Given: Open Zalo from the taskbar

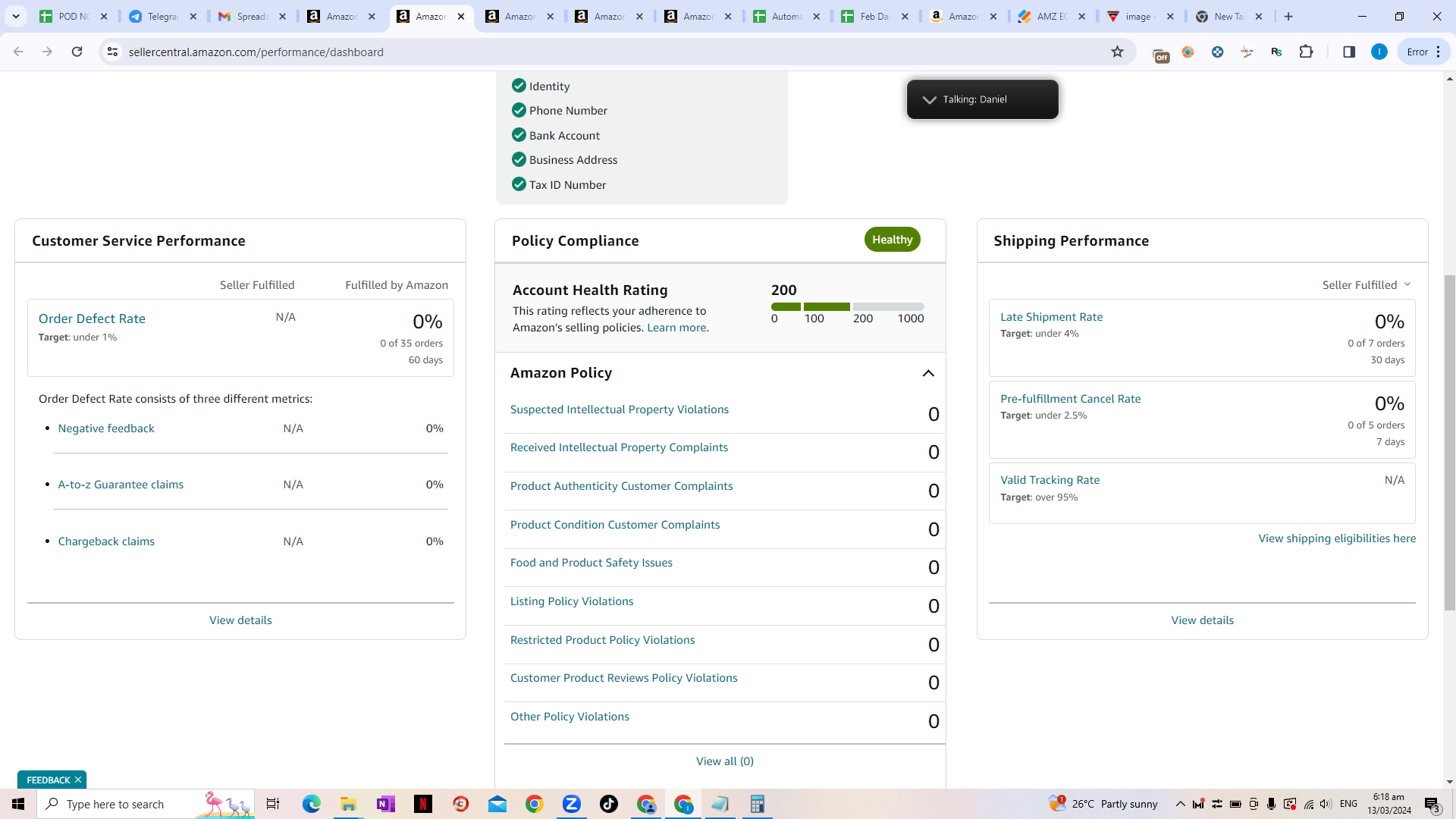Looking at the screenshot, I should click(572, 804).
